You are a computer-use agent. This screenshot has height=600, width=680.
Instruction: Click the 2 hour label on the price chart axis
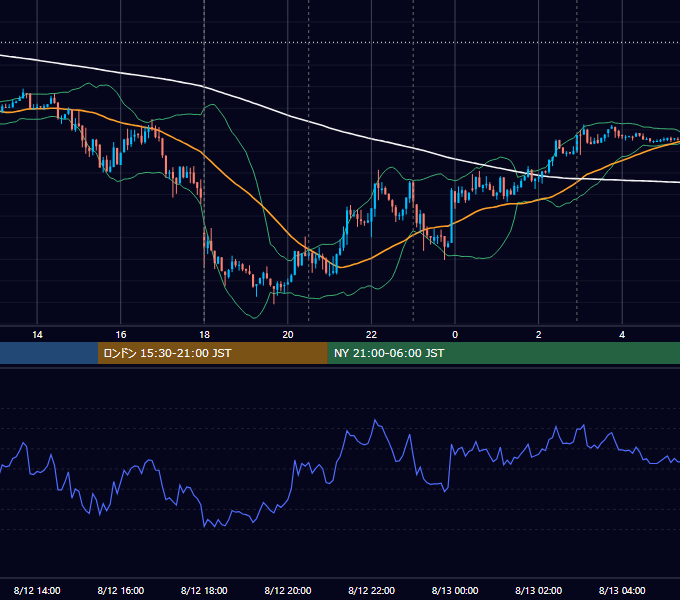539,335
